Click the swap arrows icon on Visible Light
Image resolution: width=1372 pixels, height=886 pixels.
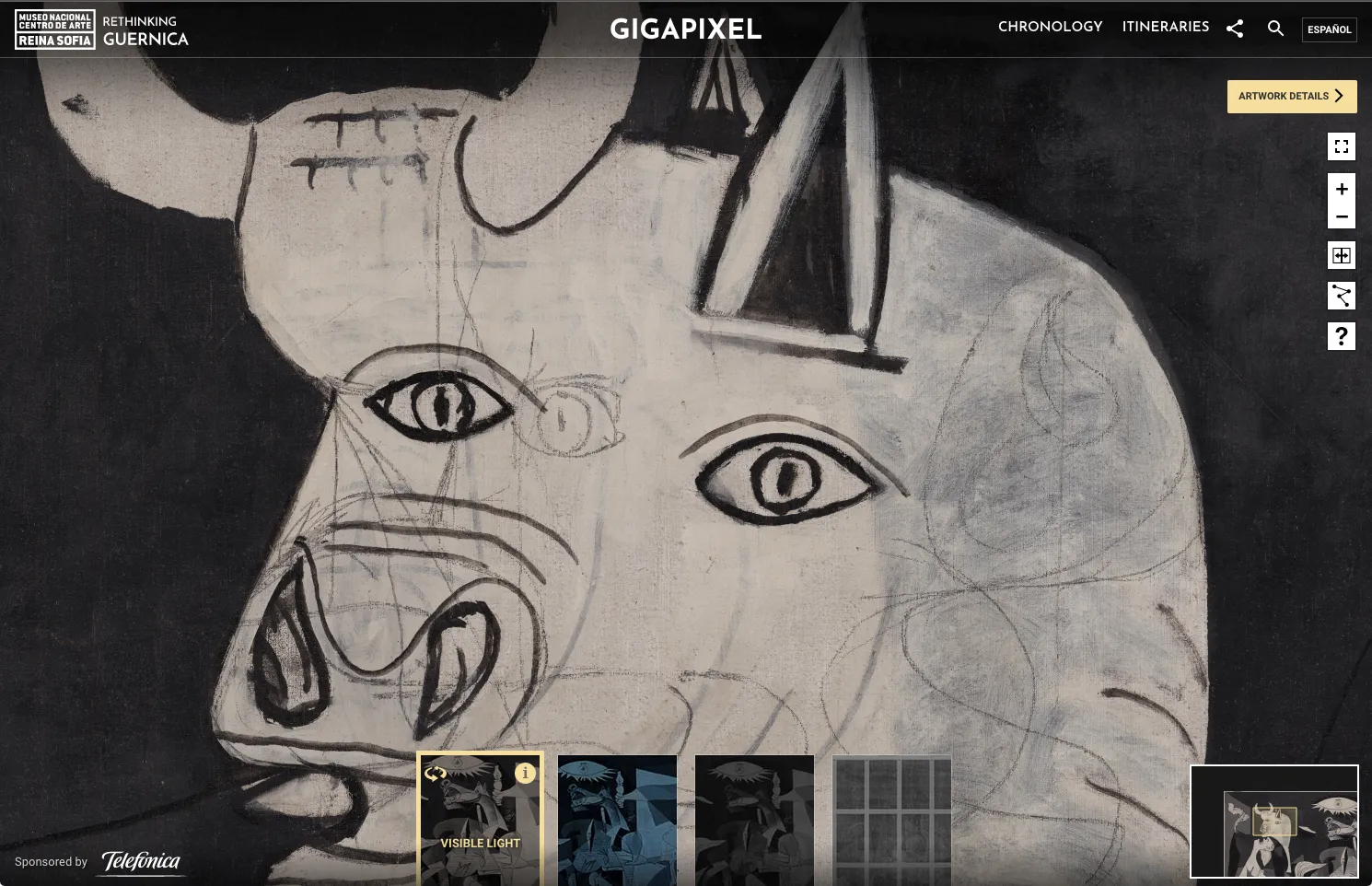click(436, 774)
